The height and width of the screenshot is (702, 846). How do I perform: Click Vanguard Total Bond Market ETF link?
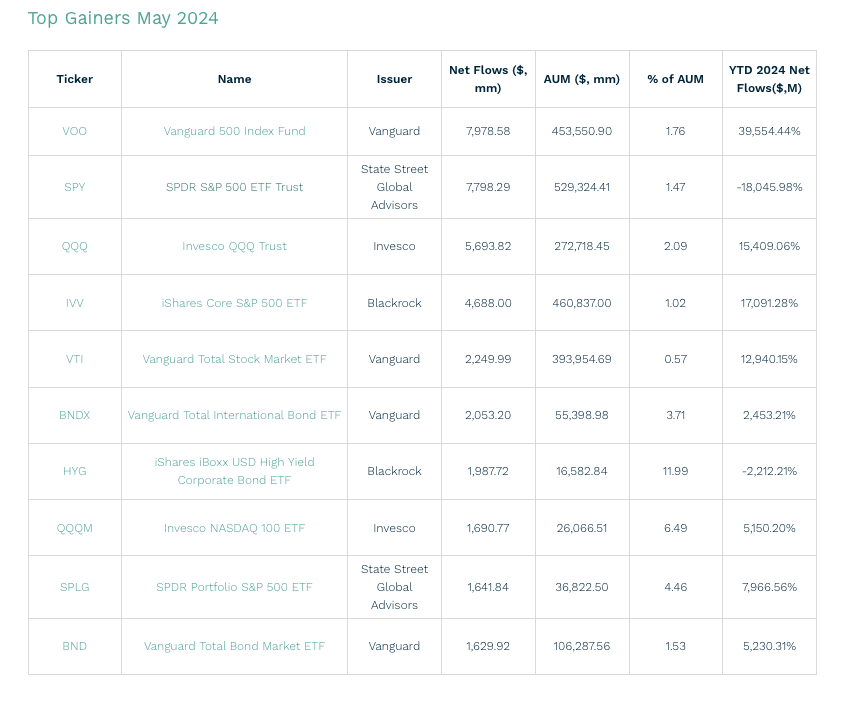click(x=234, y=646)
